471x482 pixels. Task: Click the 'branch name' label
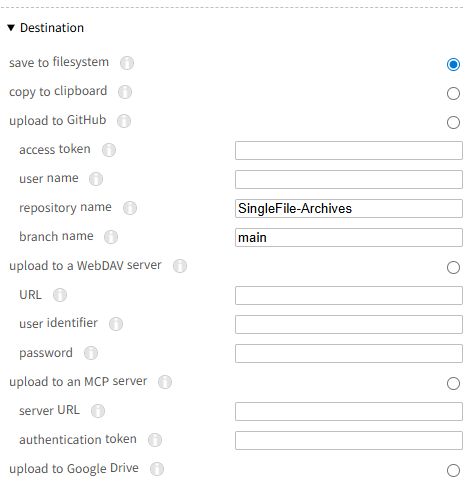56,236
